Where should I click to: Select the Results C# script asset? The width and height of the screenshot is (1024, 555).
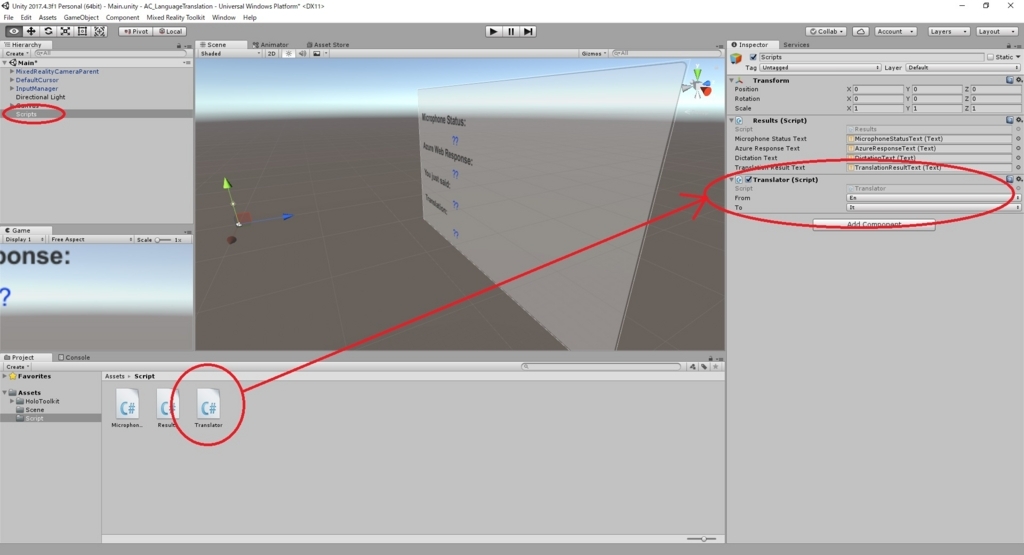167,409
